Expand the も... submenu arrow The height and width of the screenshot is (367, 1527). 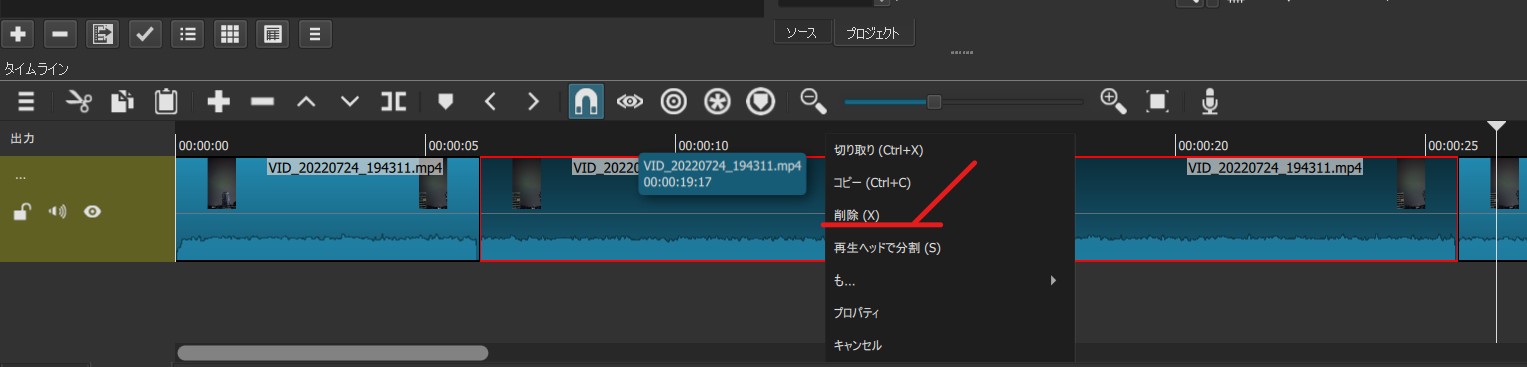[x=1053, y=281]
